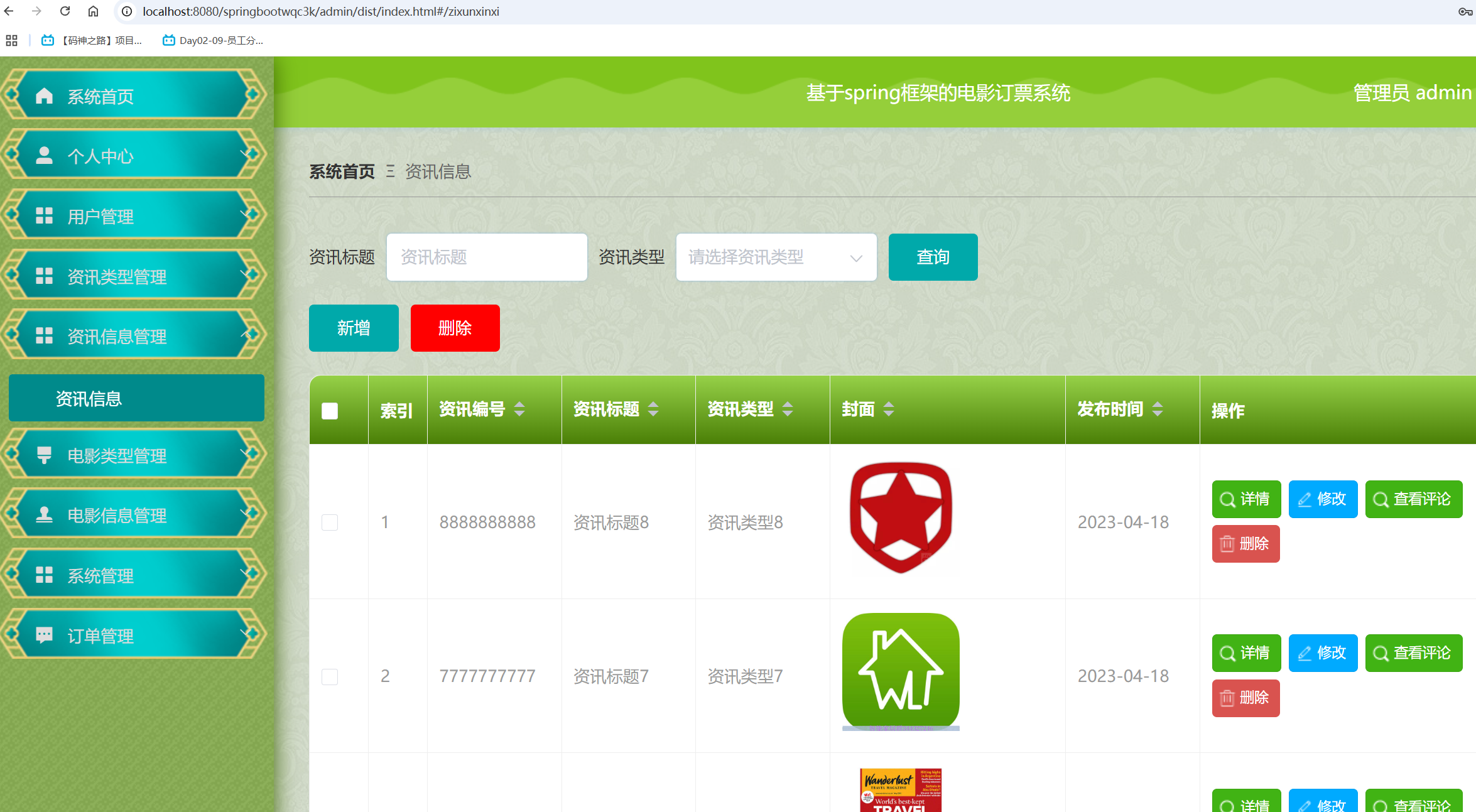Sort by 资讯标题 column arrows

tap(653, 409)
